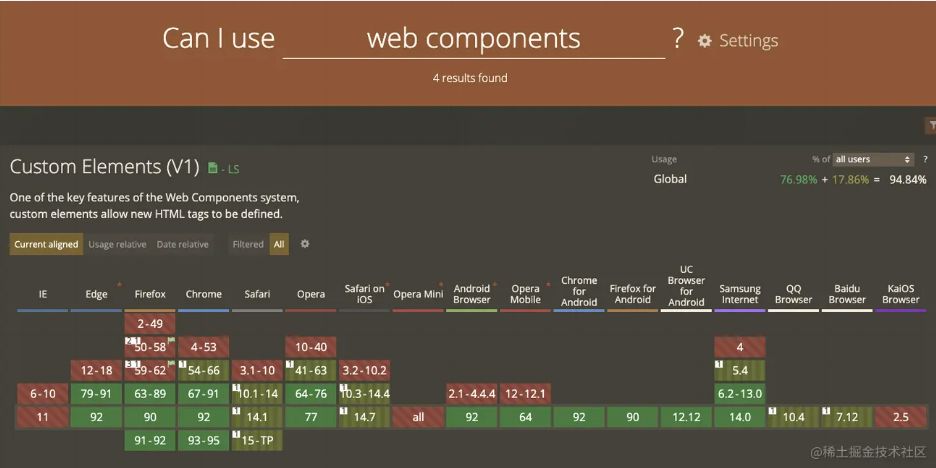
Task: Click the Opera Mobile column header
Action: (525, 294)
